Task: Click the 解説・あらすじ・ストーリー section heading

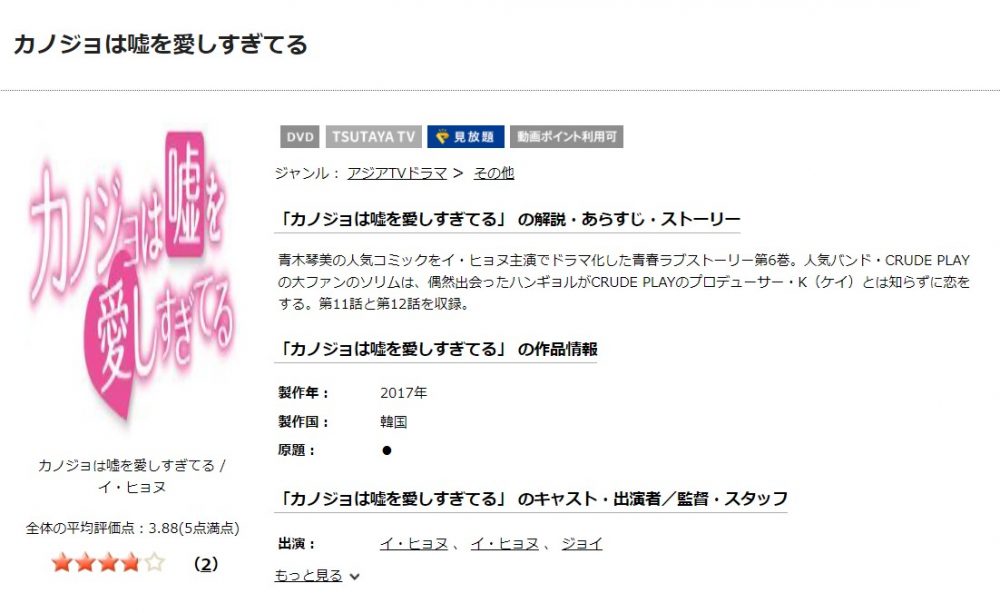Action: point(508,219)
